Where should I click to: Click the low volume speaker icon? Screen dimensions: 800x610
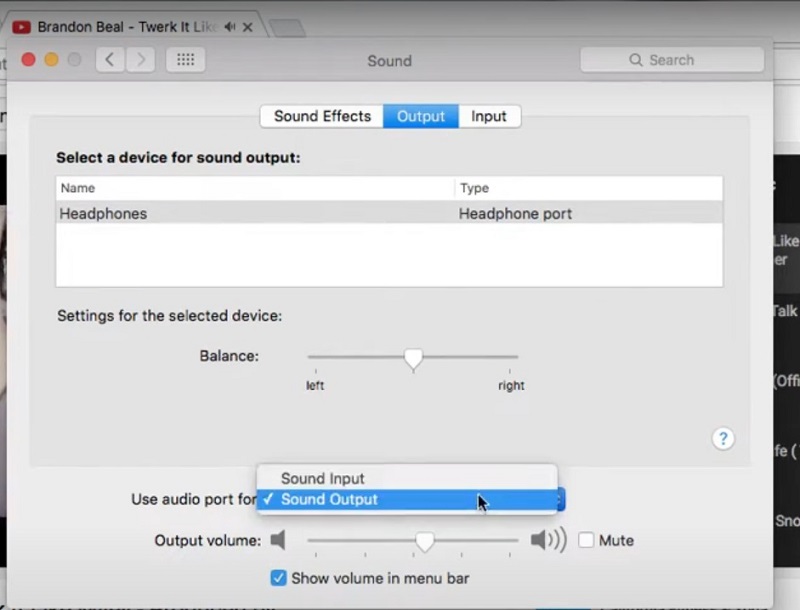click(278, 541)
